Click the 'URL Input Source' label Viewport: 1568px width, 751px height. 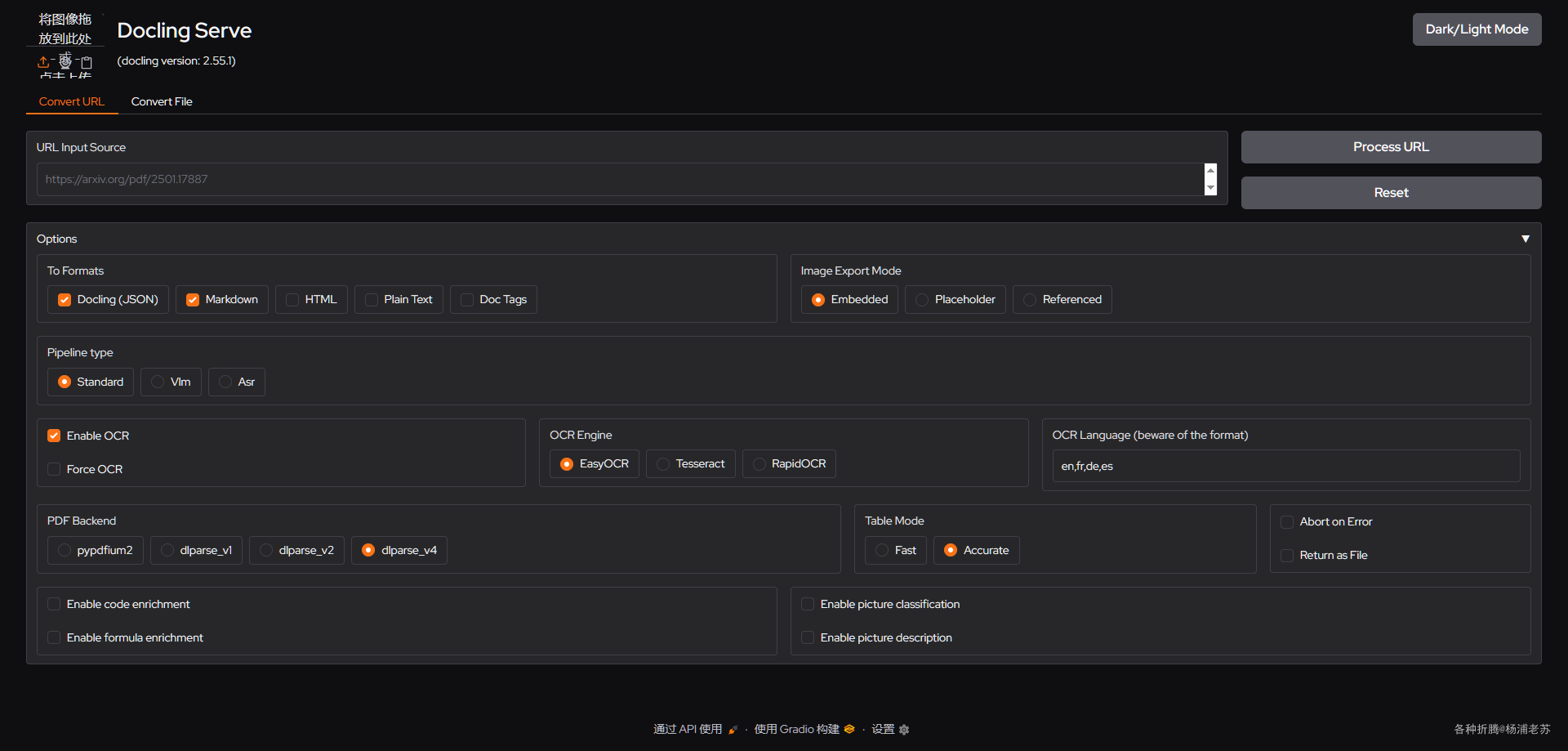81,148
